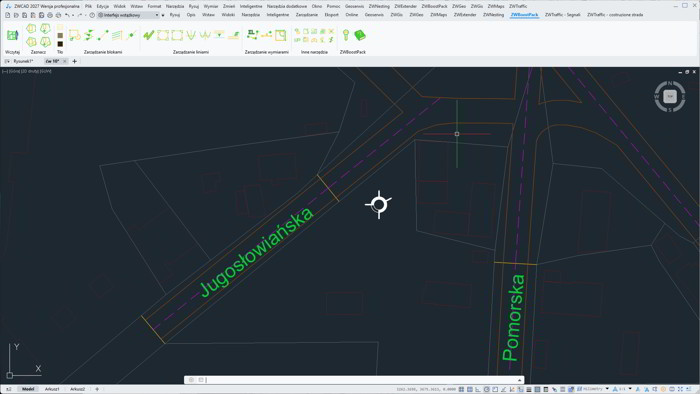Toggle fullscreen clean screen icon in status bar
700x394 pixels.
[681, 389]
